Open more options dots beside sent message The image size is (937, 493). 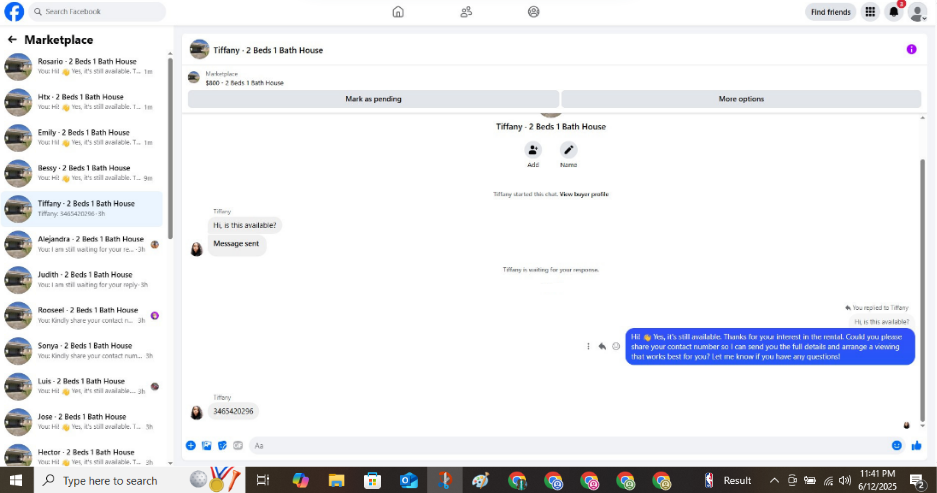tap(588, 347)
